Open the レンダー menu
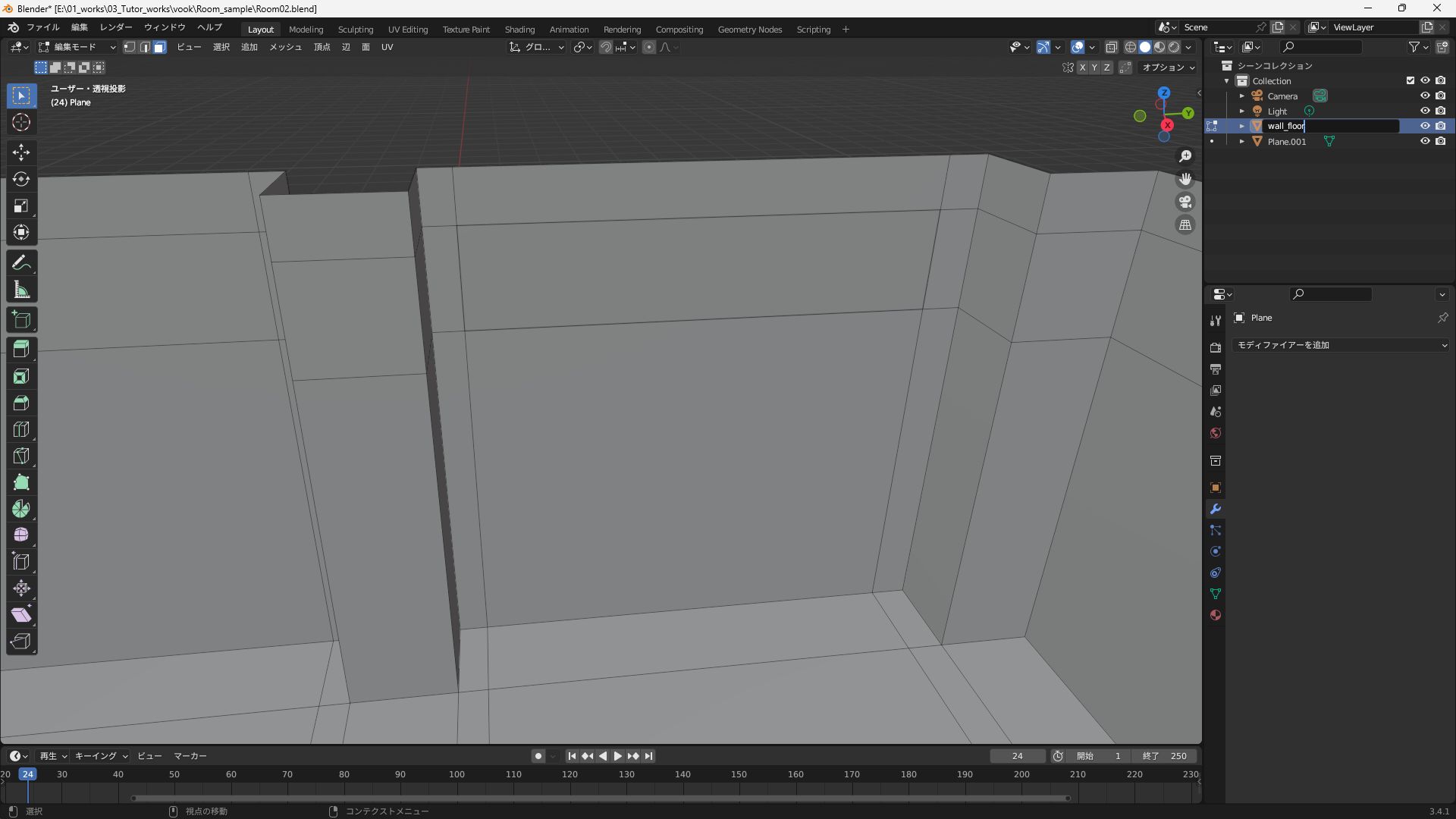 pyautogui.click(x=115, y=27)
